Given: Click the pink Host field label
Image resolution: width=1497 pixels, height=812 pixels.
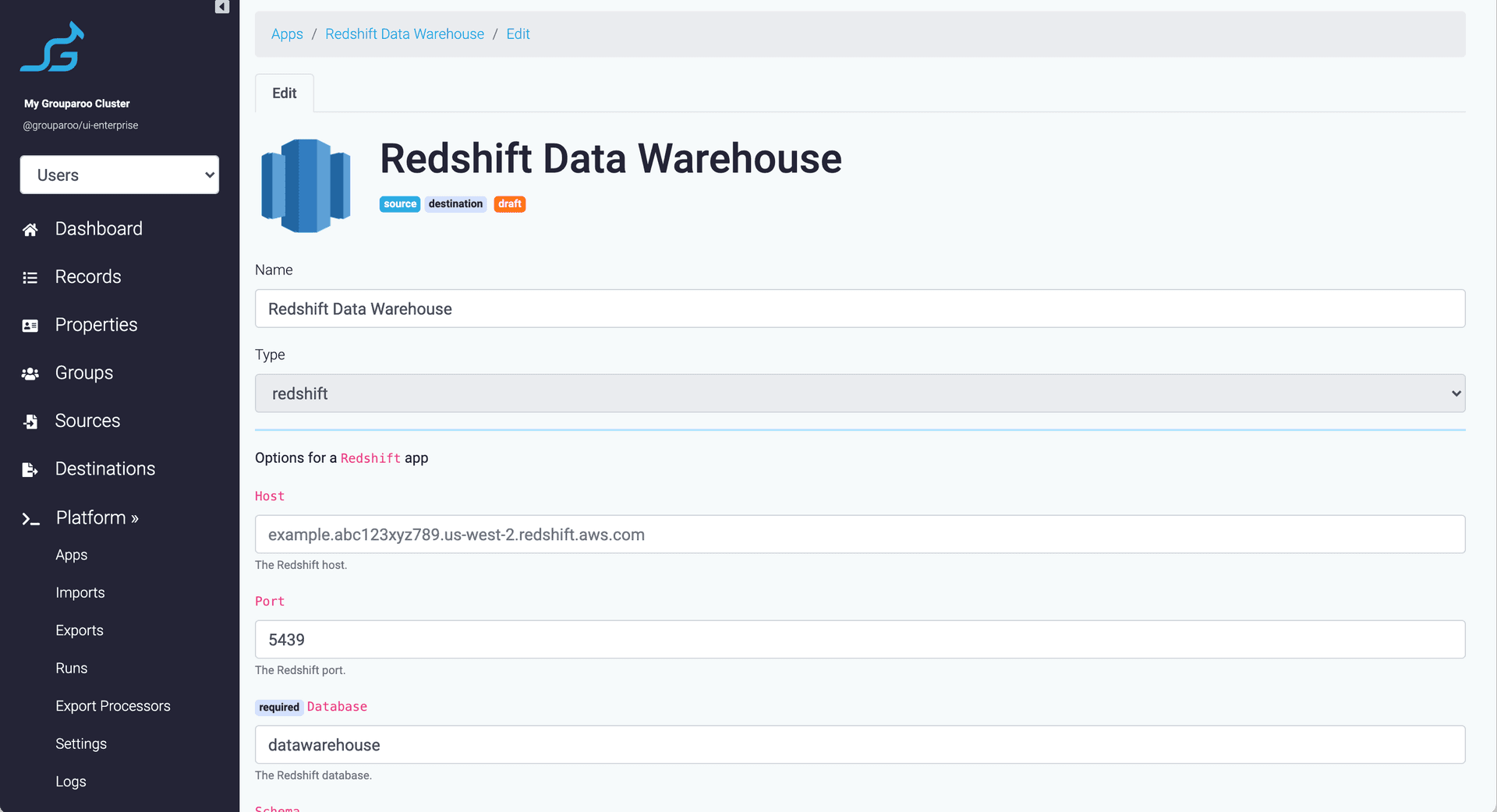Looking at the screenshot, I should click(x=270, y=496).
